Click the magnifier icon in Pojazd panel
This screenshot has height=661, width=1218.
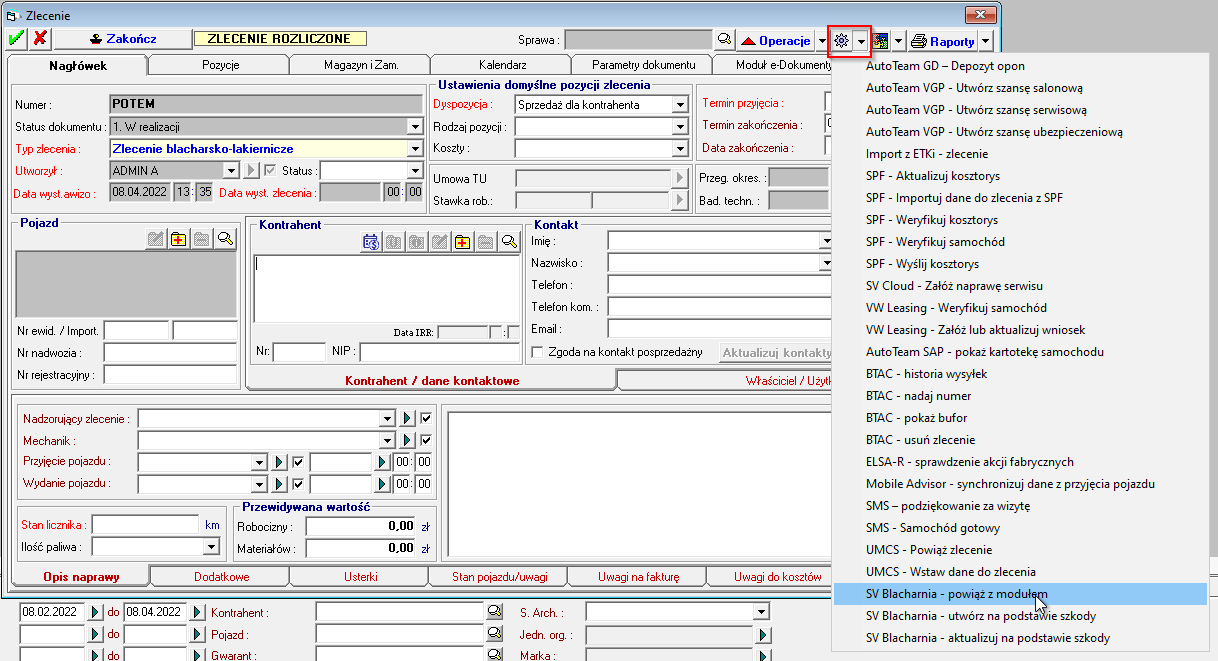point(226,239)
